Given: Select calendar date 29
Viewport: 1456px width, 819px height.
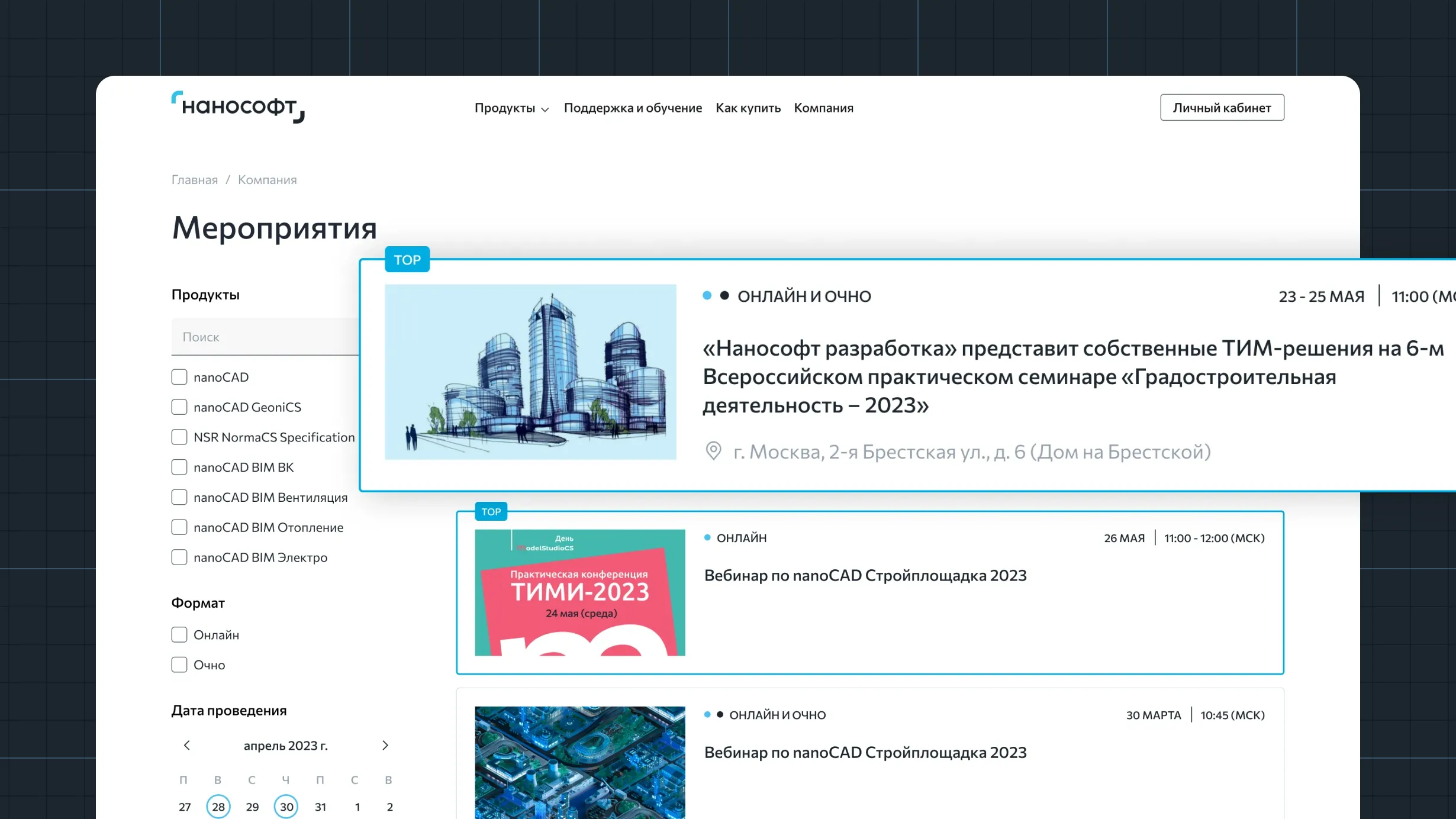Looking at the screenshot, I should point(252,807).
